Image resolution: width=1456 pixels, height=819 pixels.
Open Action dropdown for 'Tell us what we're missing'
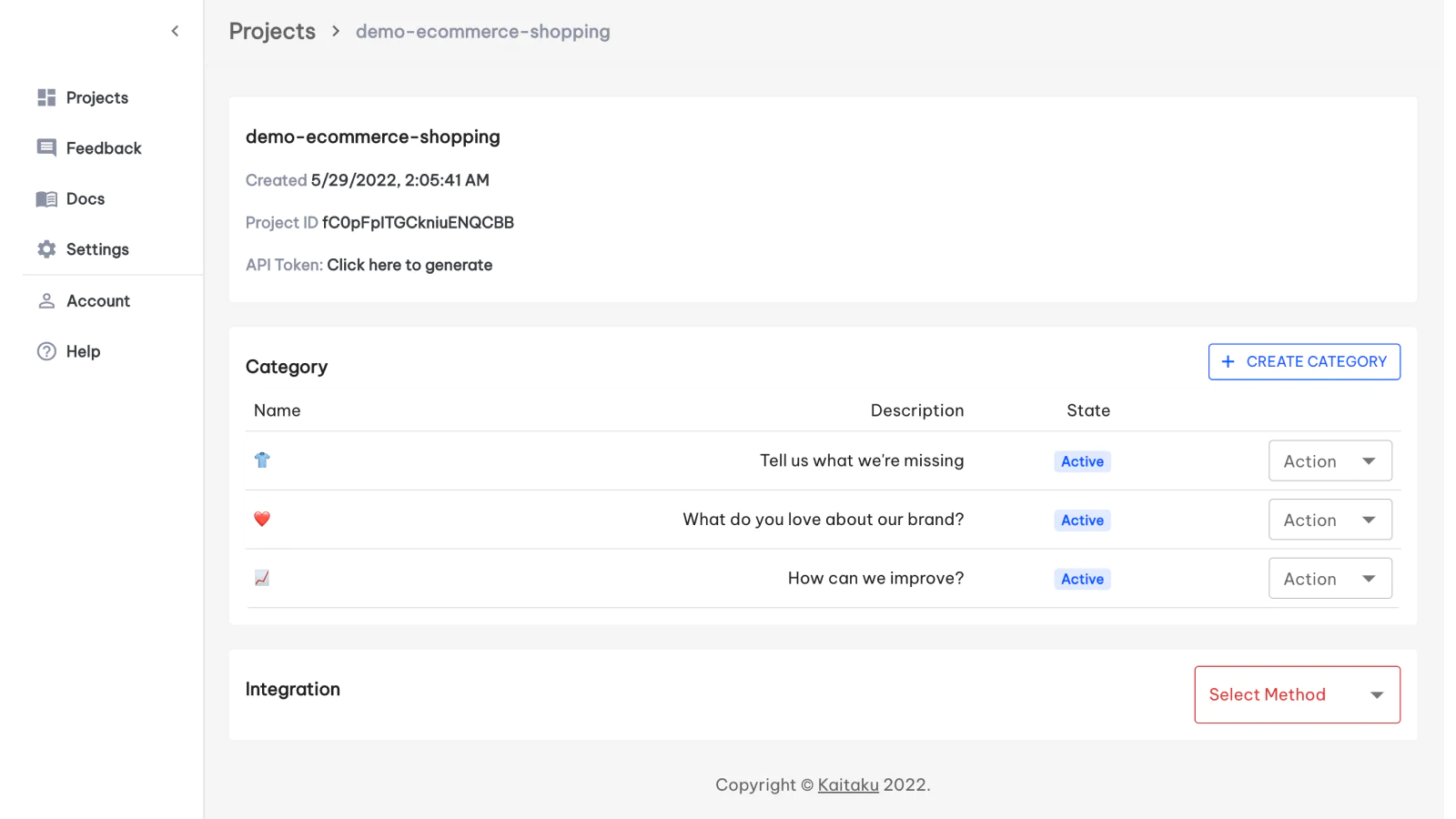point(1330,461)
